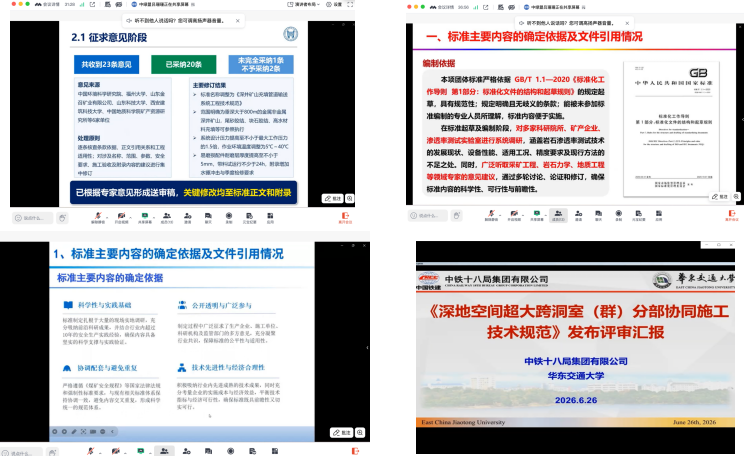
Task: Click the network signal bars in the top-left window
Action: coord(82,4)
